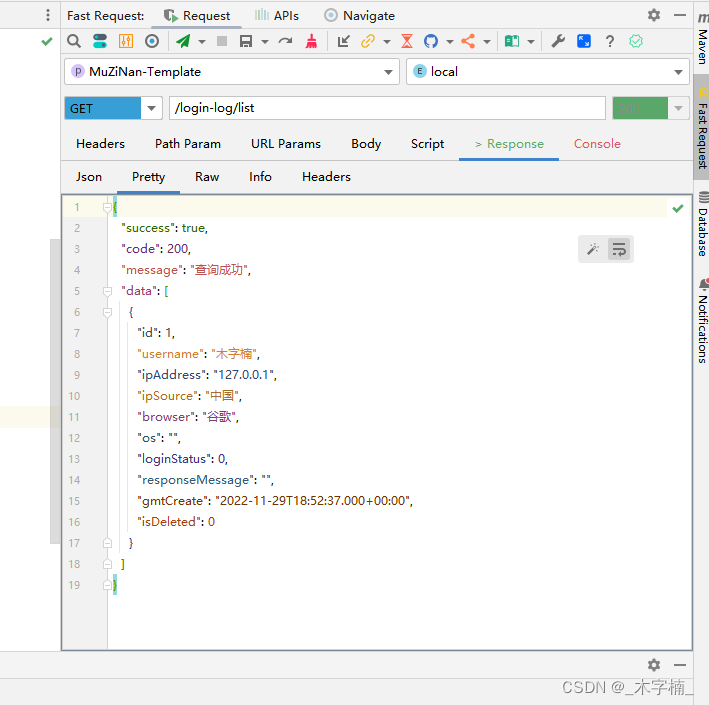The image size is (709, 705).
Task: Click the circular target locate icon
Action: tap(152, 41)
